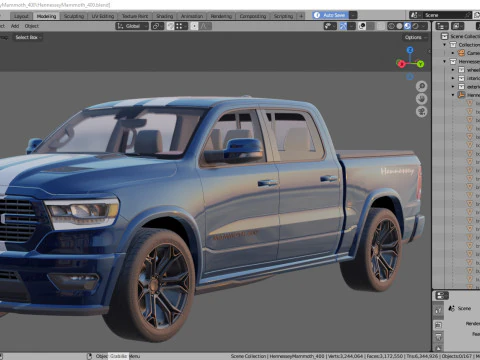Click the wheels collection box icon
Viewport: 480px width, 360px height.
pyautogui.click(x=461, y=70)
